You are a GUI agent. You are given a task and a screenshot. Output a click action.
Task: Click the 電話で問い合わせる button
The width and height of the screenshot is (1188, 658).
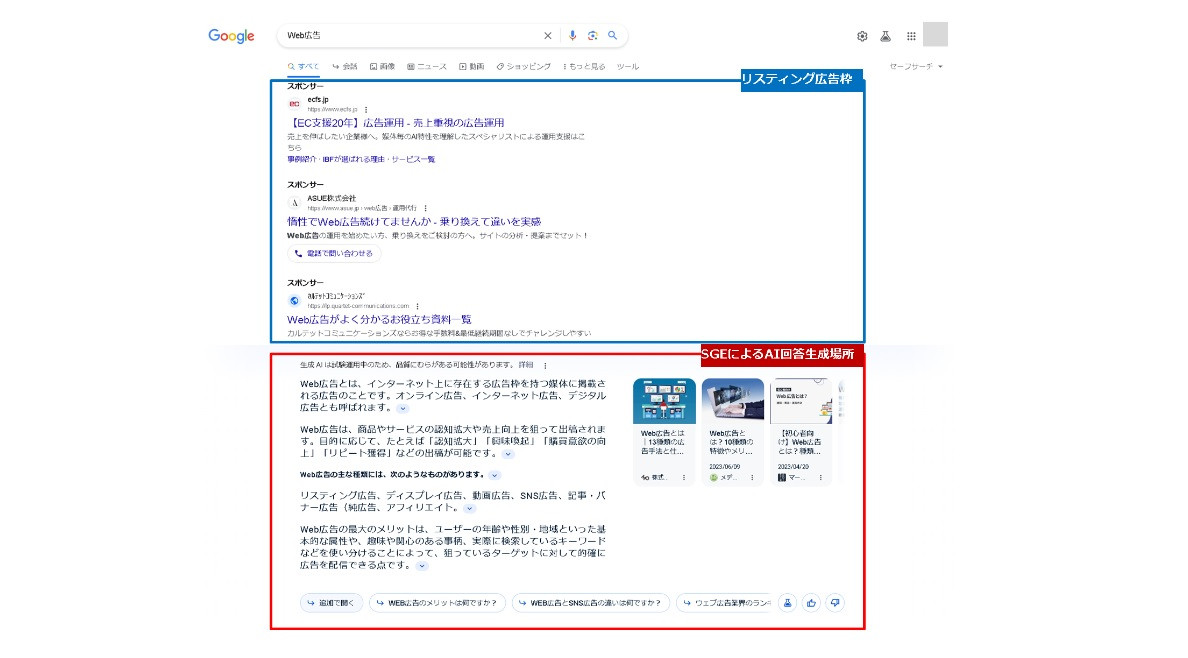[x=334, y=254]
